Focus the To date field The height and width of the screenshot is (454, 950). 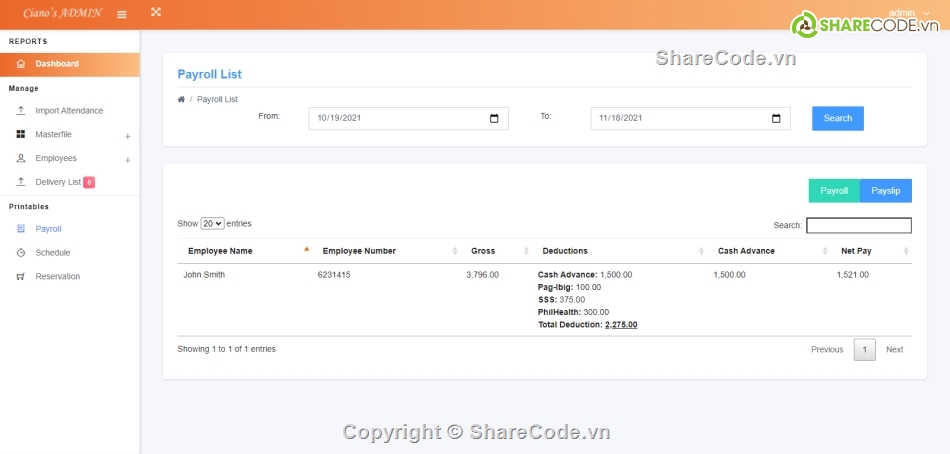(x=691, y=118)
